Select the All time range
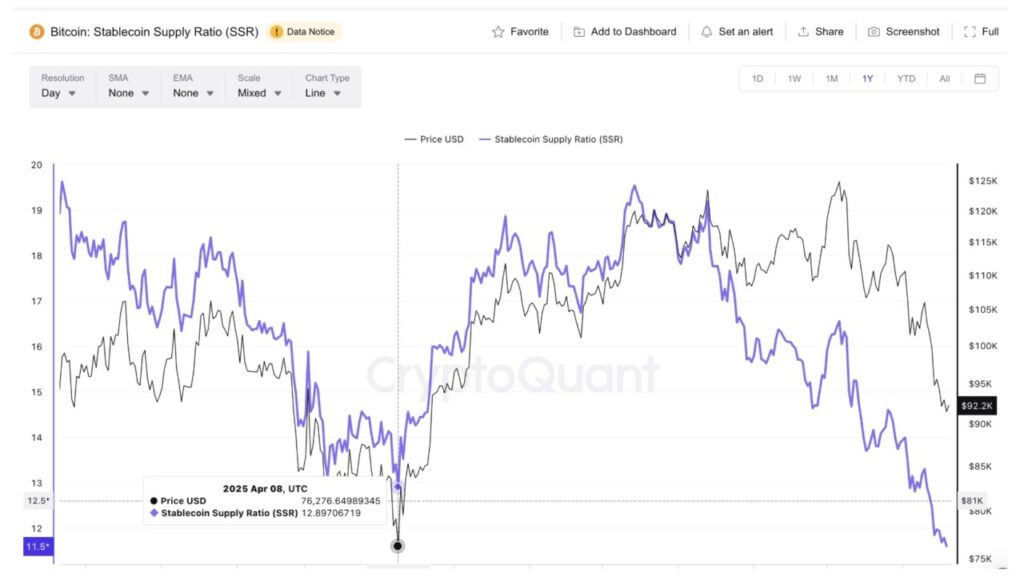Viewport: 1024px width, 585px height. click(944, 79)
